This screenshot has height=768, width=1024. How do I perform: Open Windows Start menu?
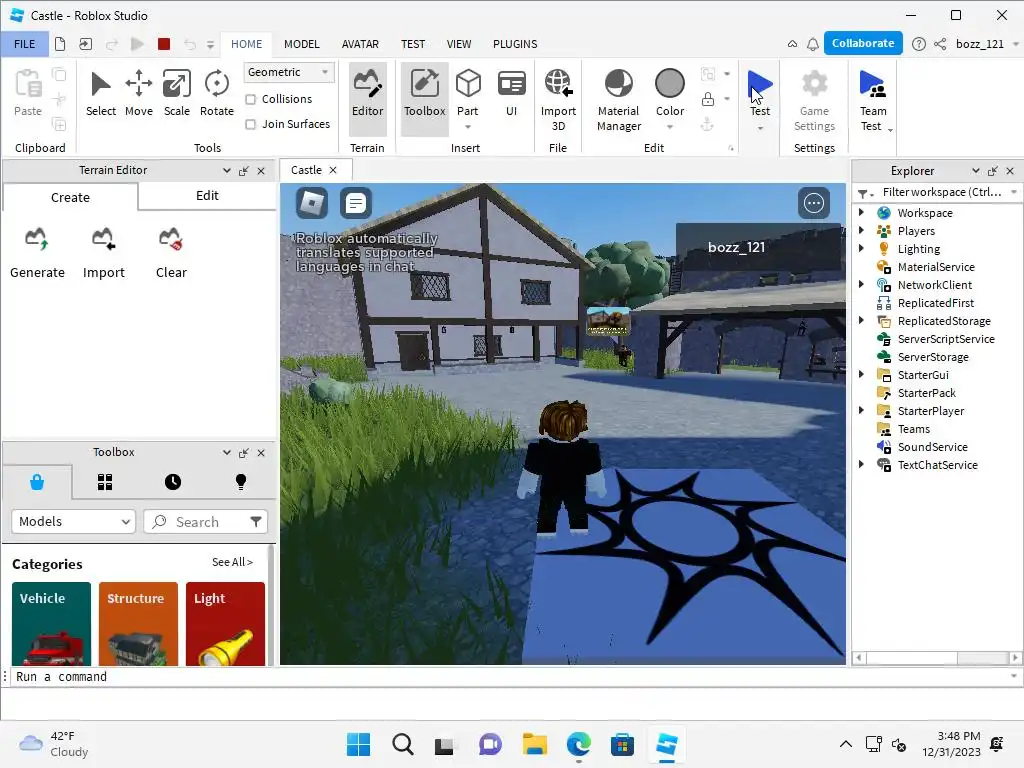pyautogui.click(x=358, y=744)
